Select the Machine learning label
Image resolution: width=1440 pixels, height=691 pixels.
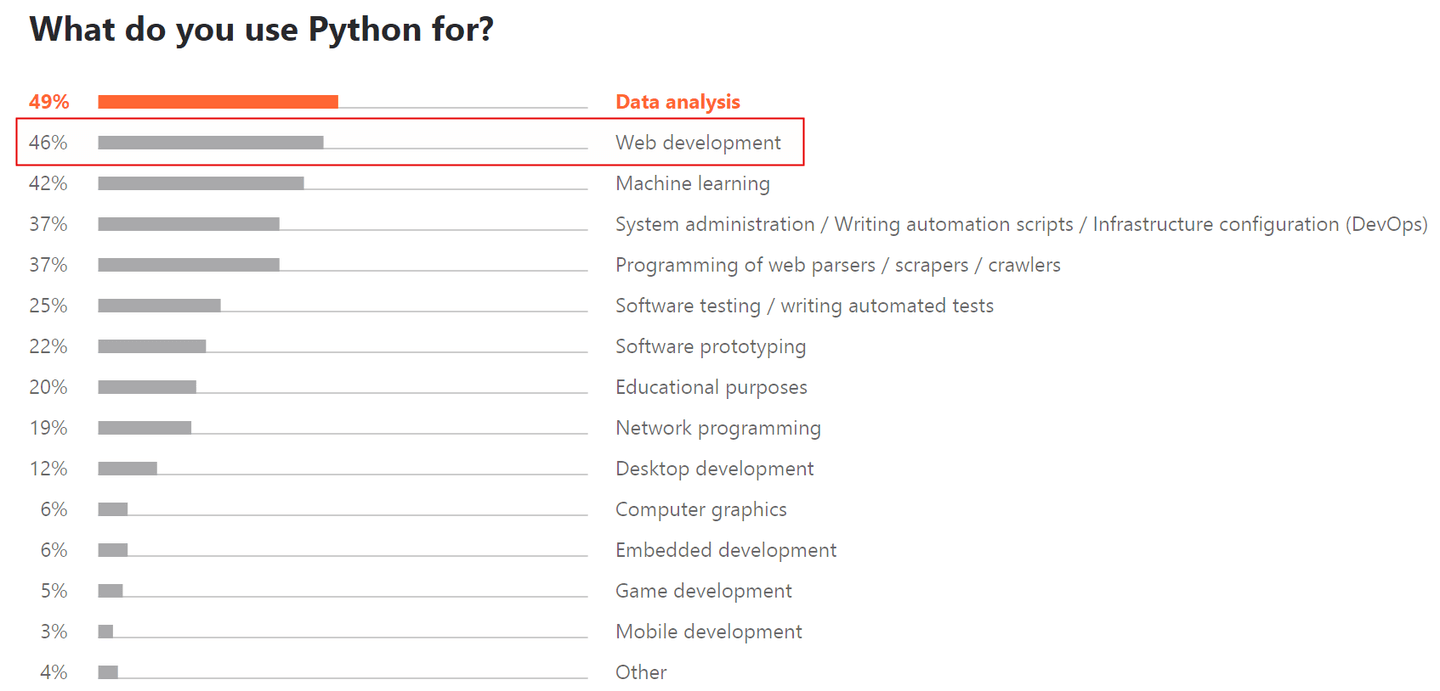[693, 184]
